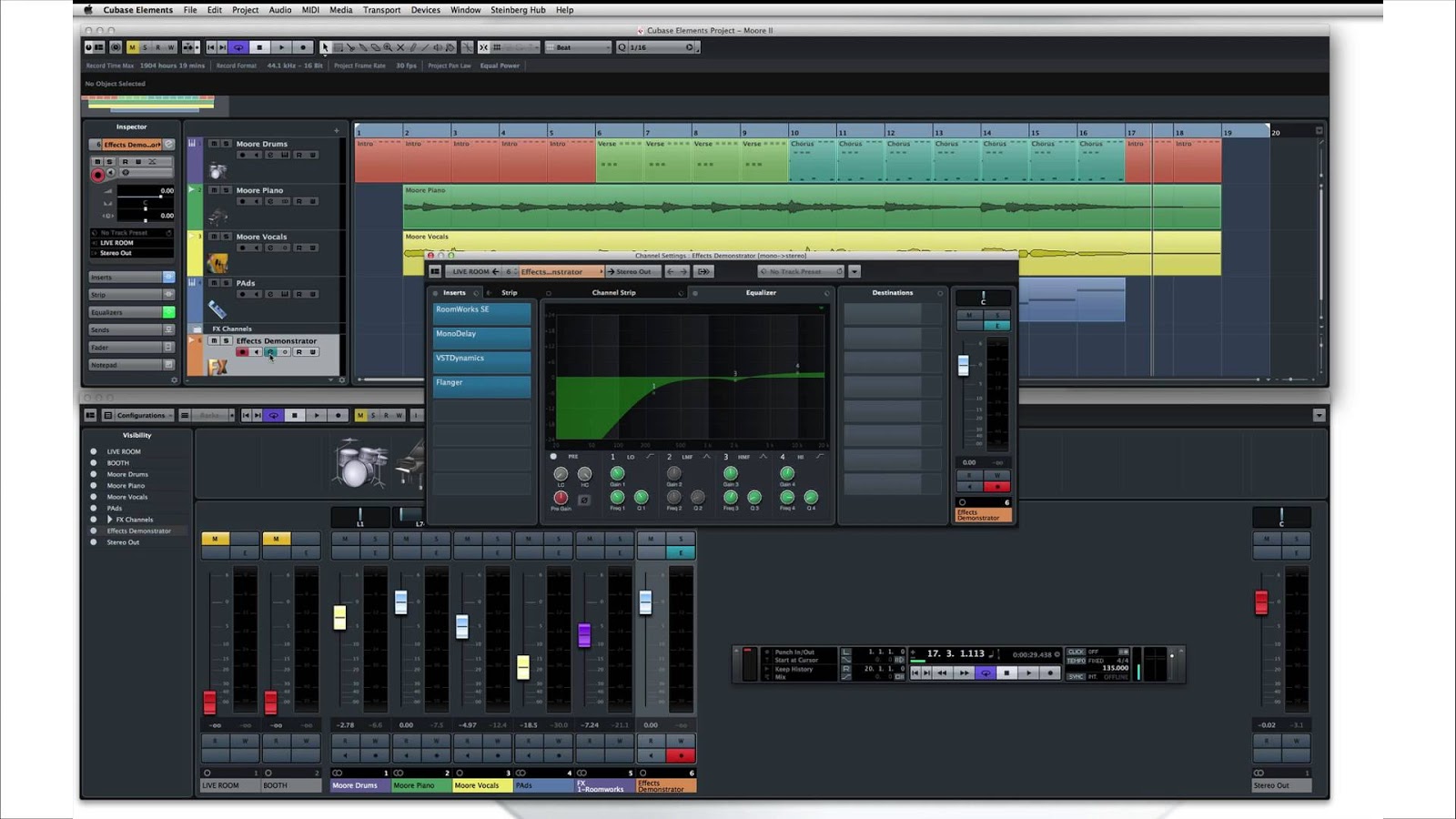
Task: Select the Range Selection tool
Action: coord(338,47)
